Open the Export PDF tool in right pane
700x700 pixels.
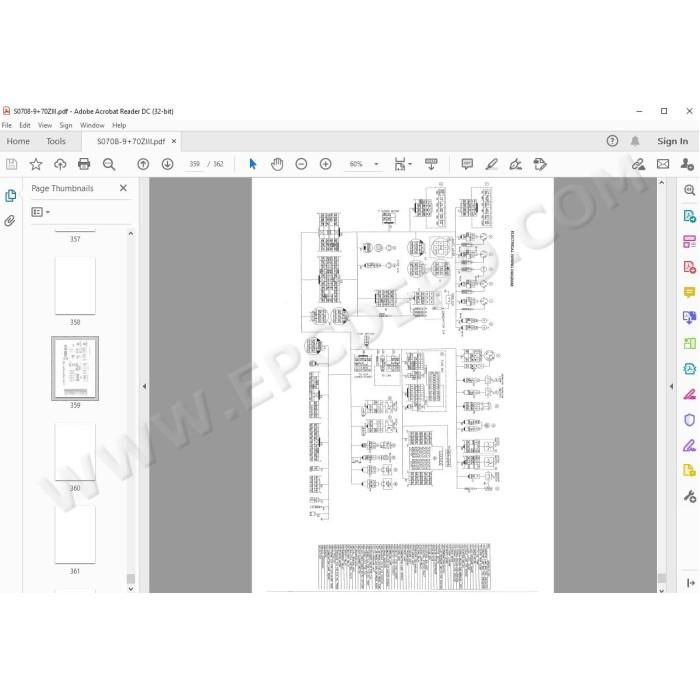tap(689, 217)
